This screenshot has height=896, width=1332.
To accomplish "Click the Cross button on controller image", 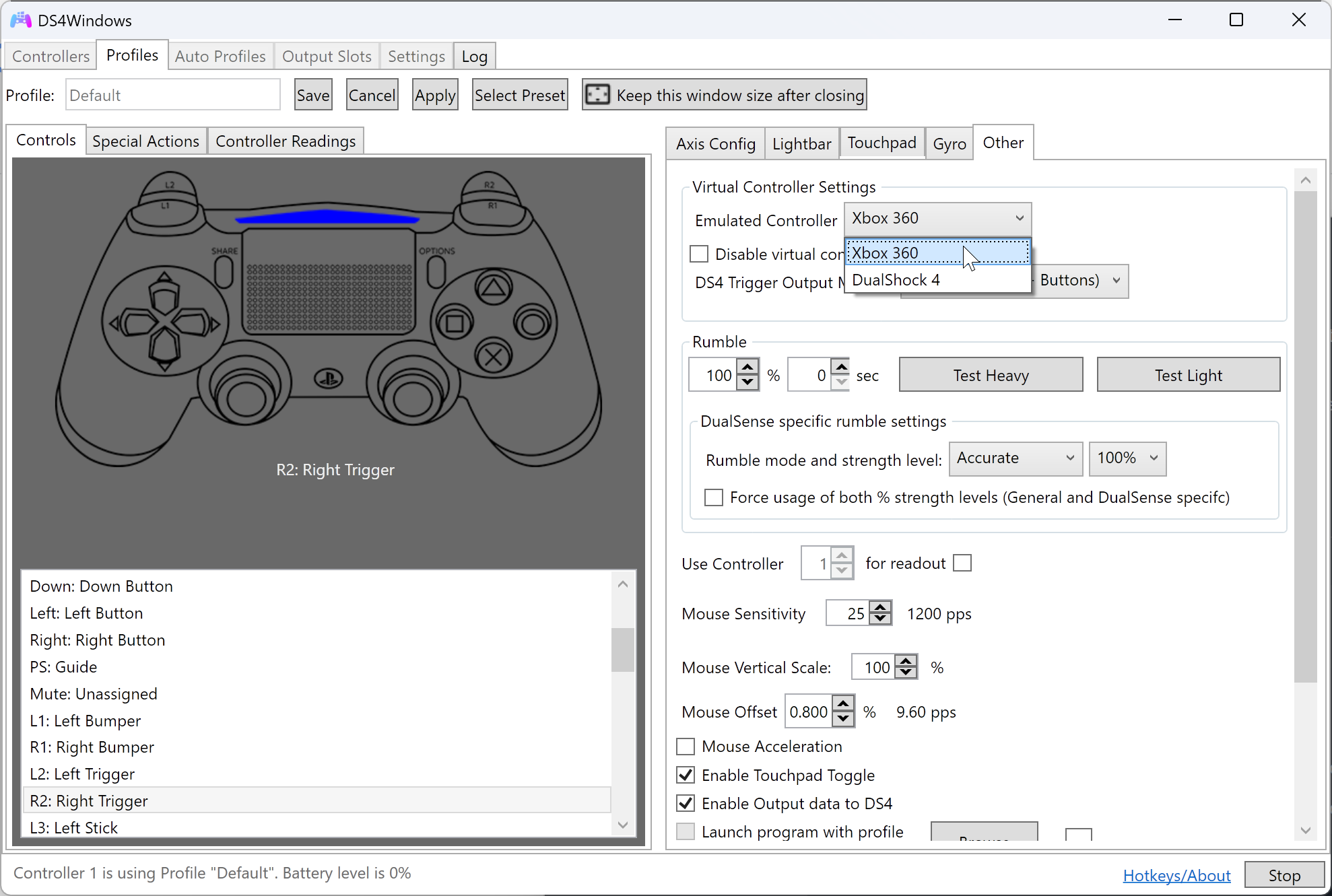I will pos(494,357).
